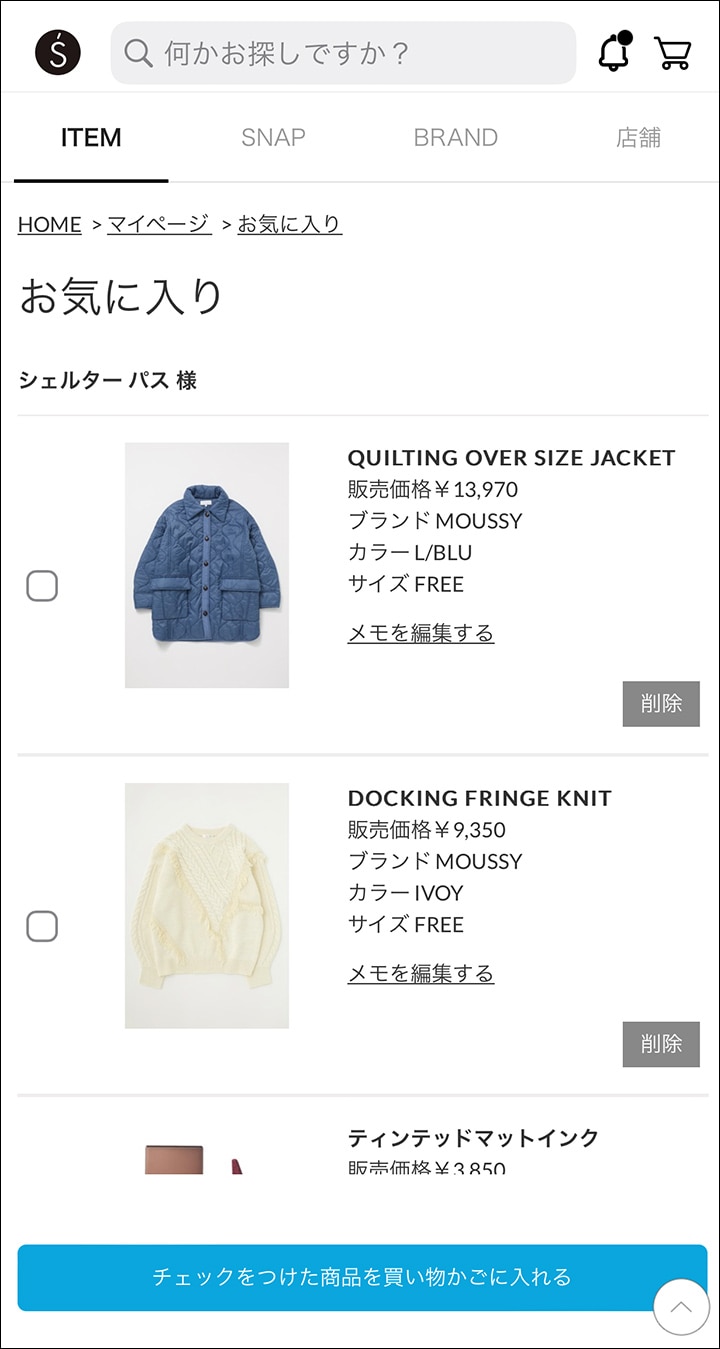Switch to the BRAND tab

[x=455, y=138]
